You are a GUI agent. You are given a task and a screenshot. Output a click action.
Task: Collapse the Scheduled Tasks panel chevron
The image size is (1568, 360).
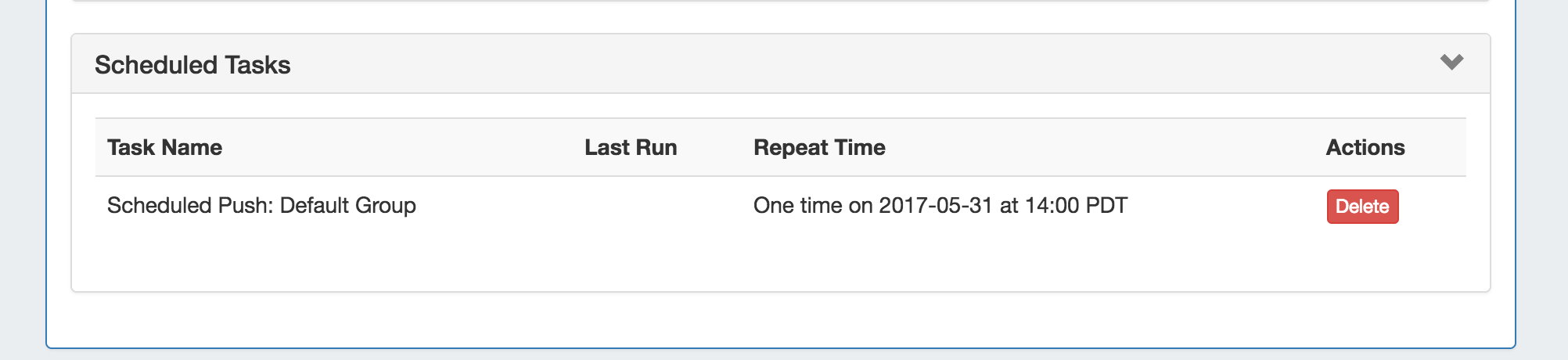click(1451, 63)
